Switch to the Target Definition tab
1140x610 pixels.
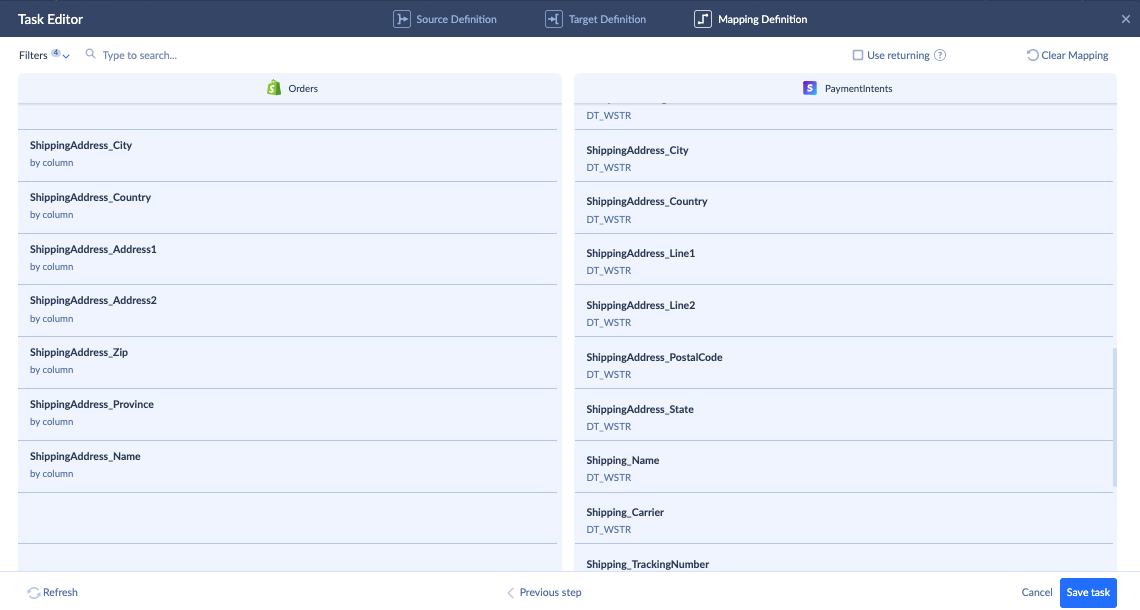click(605, 18)
